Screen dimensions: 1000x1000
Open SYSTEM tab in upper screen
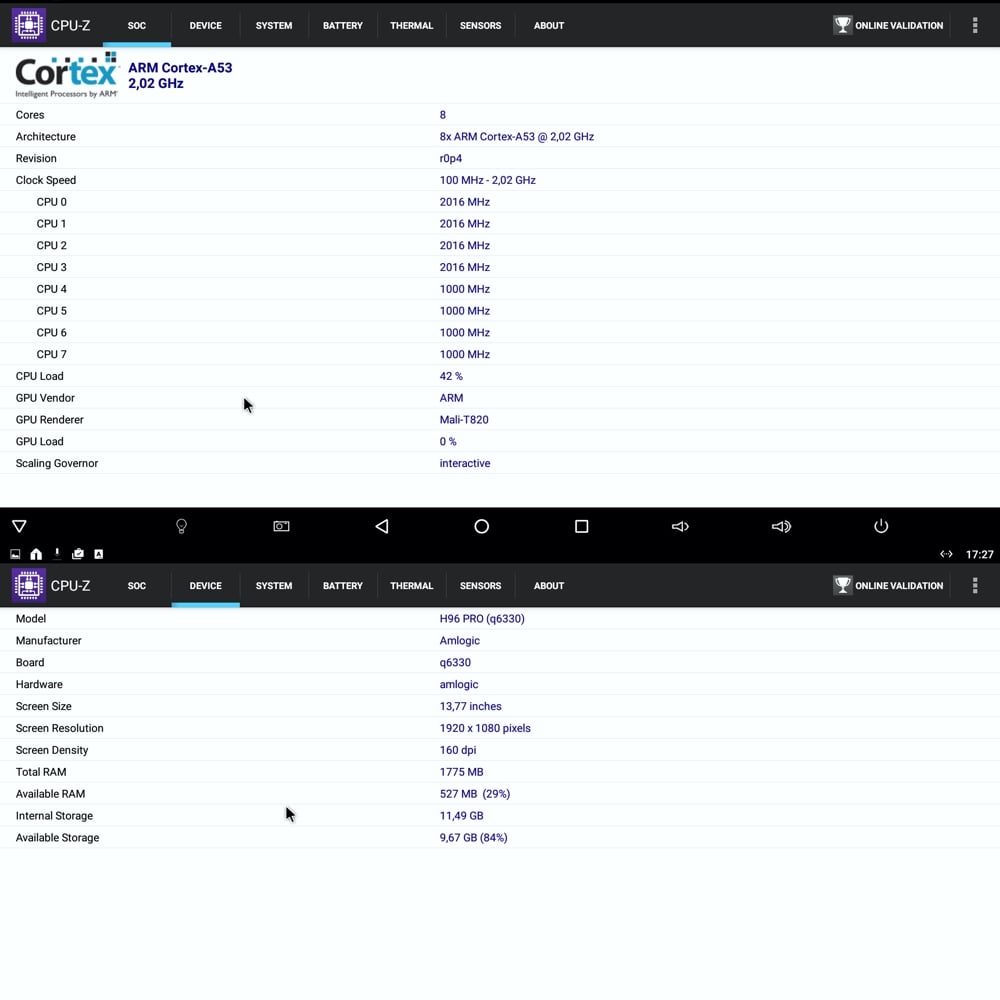274,26
